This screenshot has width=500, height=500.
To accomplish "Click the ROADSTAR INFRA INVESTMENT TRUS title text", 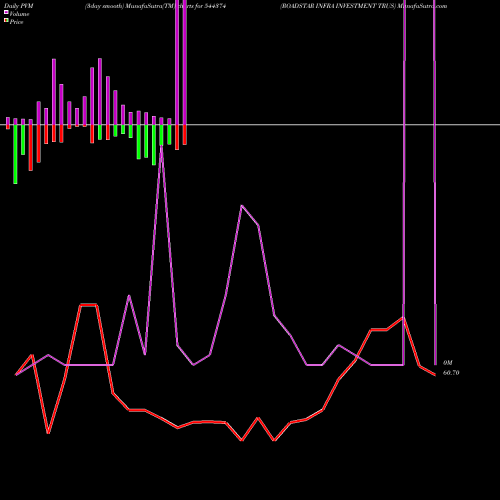I will (338, 6).
